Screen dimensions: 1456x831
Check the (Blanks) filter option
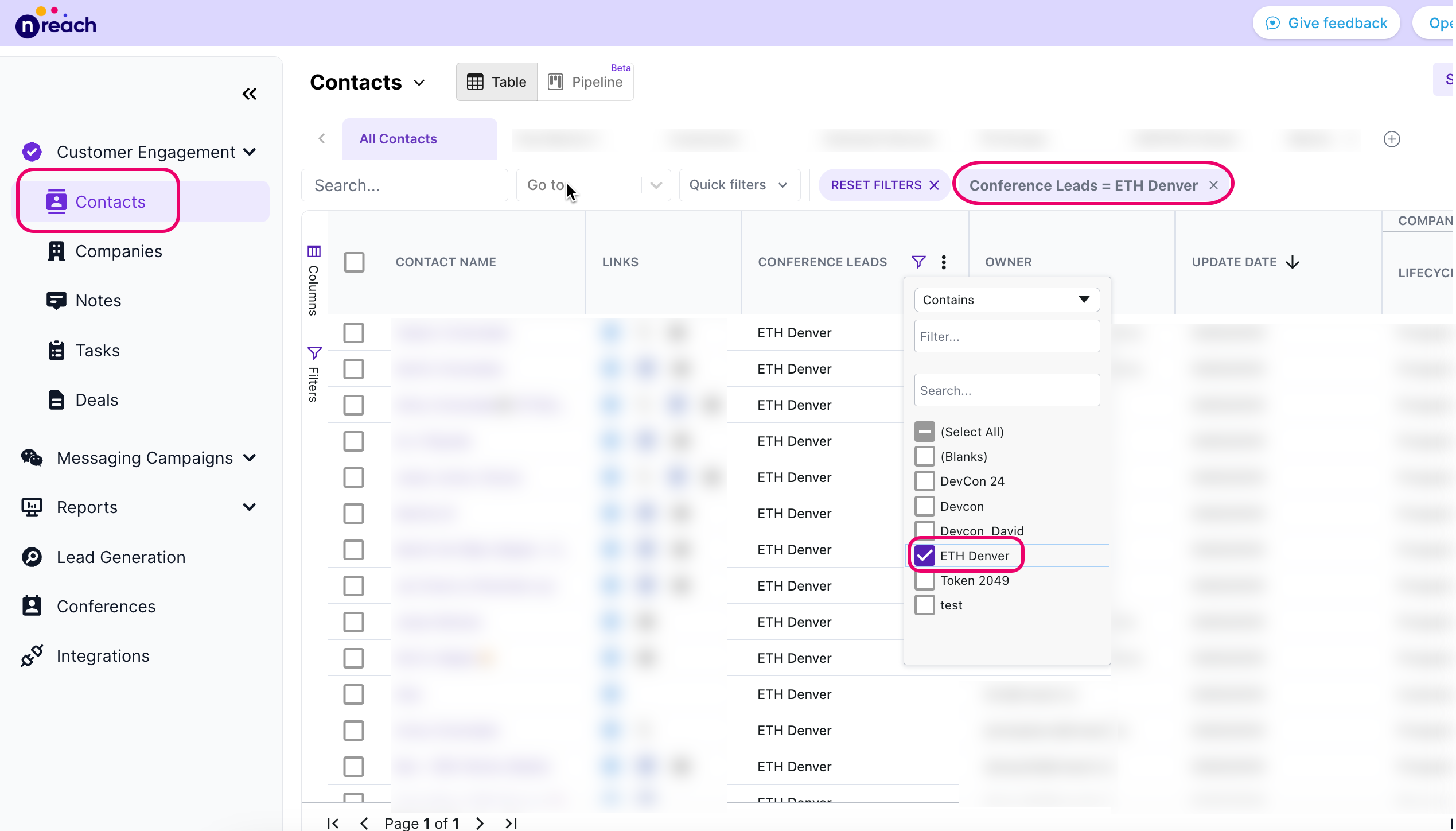click(x=924, y=456)
